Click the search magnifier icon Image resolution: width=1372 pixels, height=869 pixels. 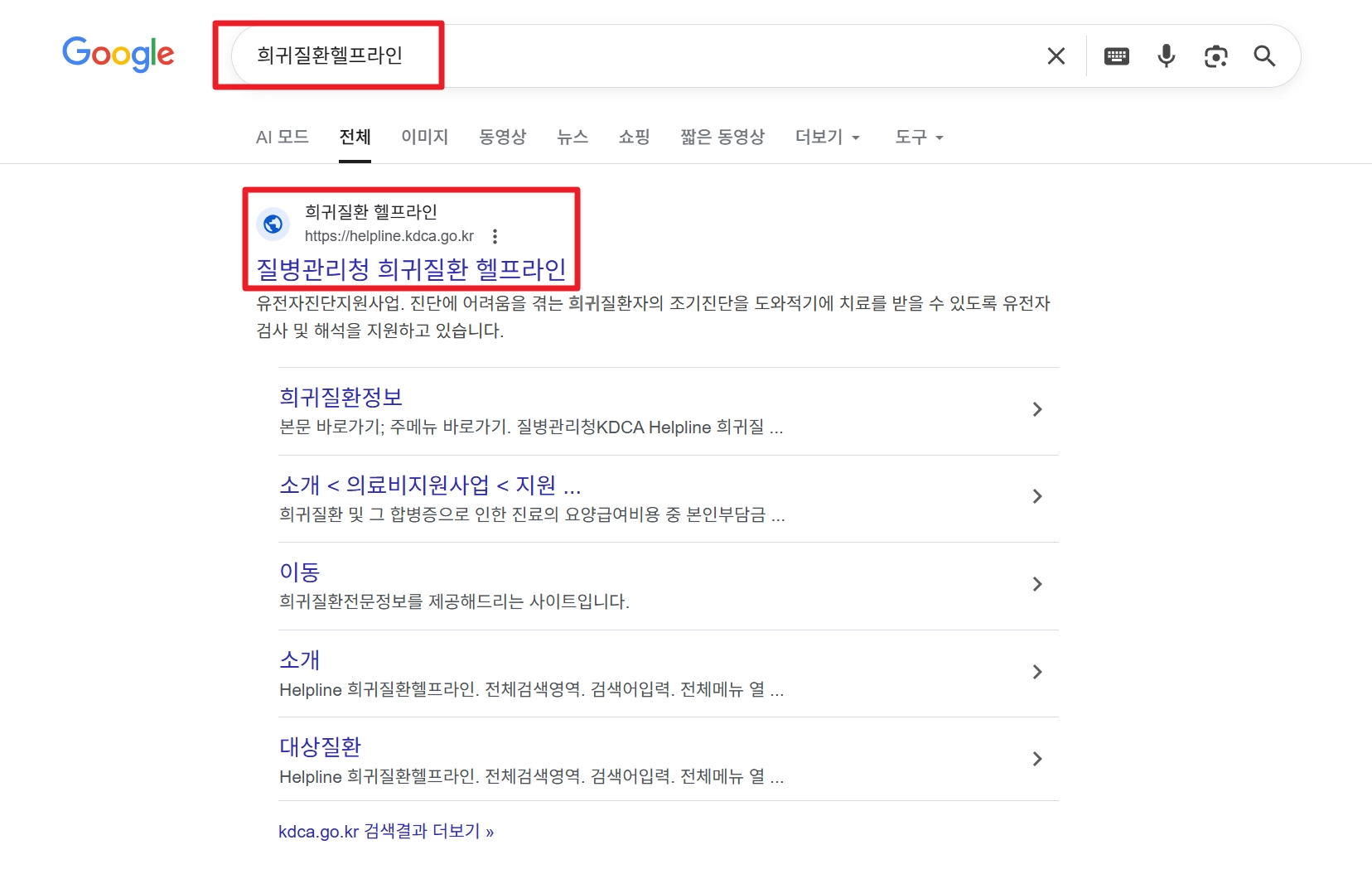1264,56
